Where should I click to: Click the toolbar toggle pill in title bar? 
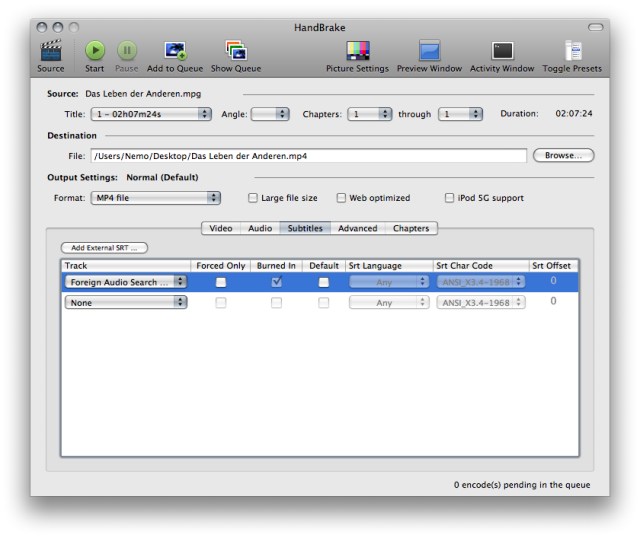pos(596,27)
